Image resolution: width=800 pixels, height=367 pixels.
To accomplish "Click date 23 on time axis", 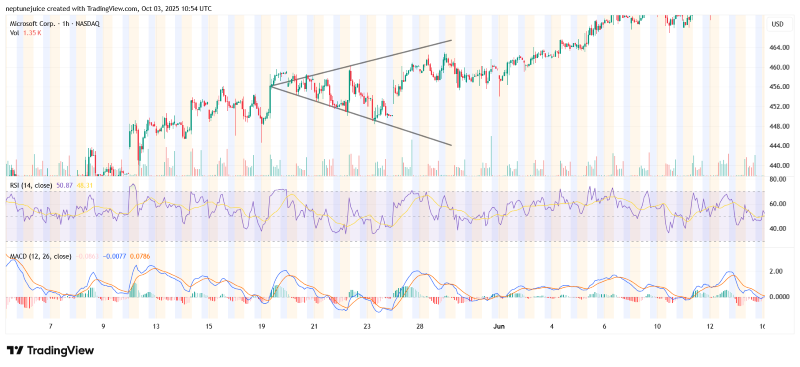I will point(367,327).
